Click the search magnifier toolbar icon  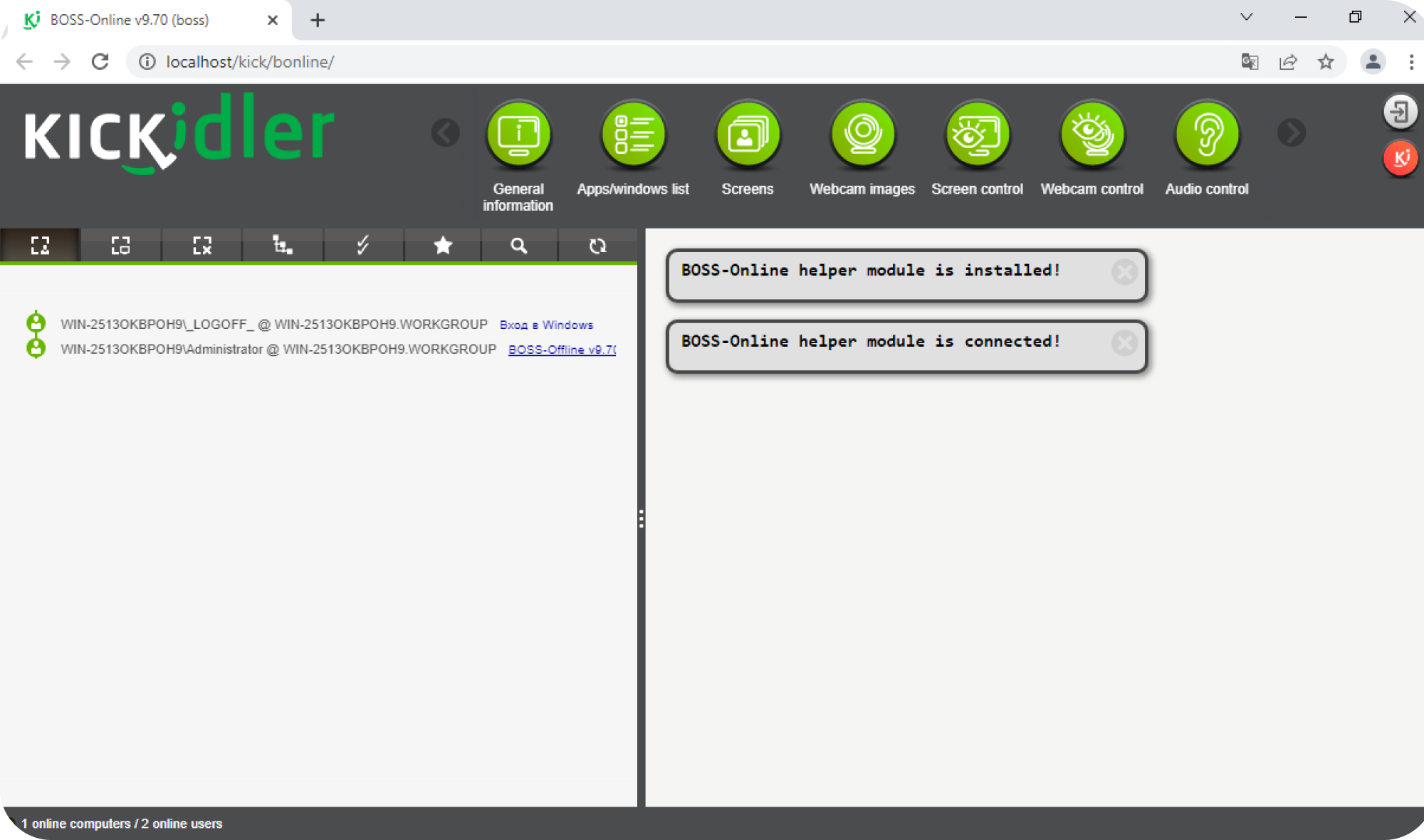coord(519,246)
